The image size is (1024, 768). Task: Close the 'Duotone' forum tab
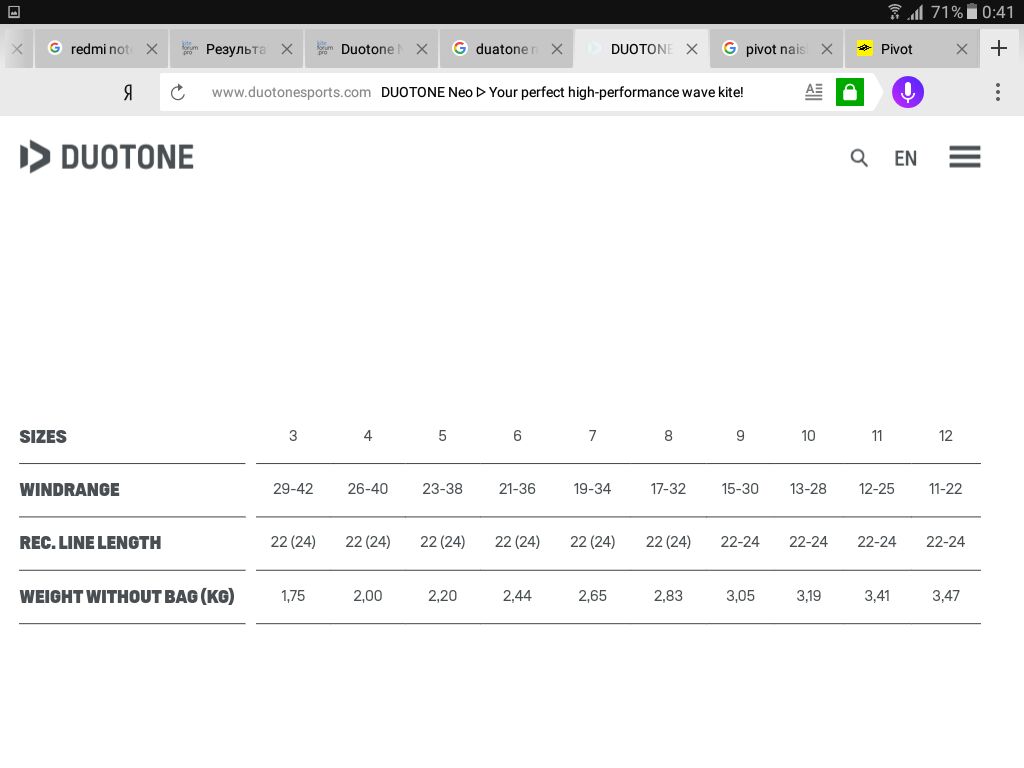(x=422, y=49)
